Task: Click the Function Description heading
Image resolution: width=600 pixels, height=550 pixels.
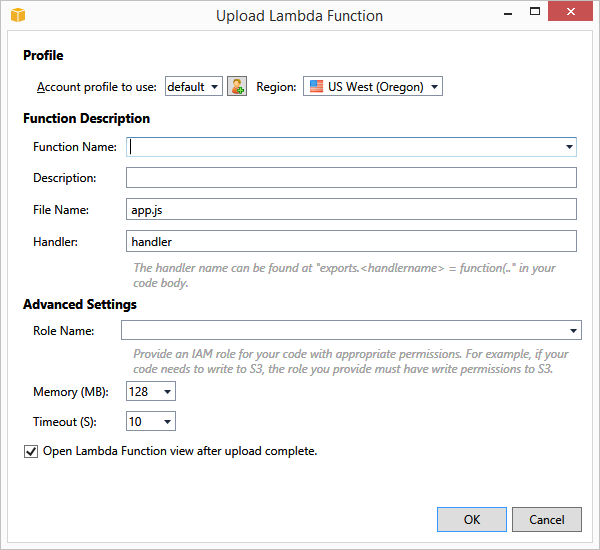Action: click(86, 119)
